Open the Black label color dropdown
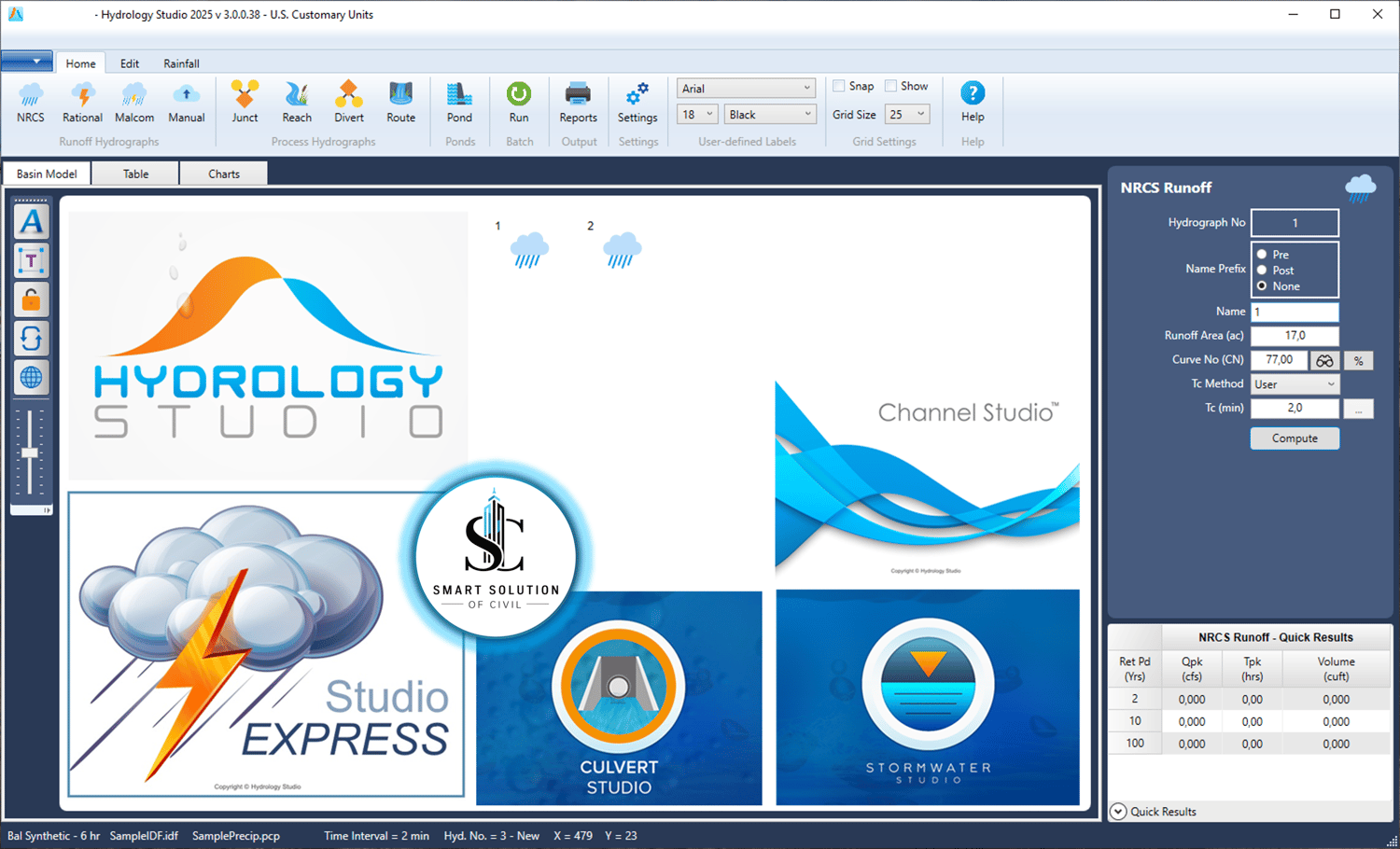 pyautogui.click(x=770, y=115)
